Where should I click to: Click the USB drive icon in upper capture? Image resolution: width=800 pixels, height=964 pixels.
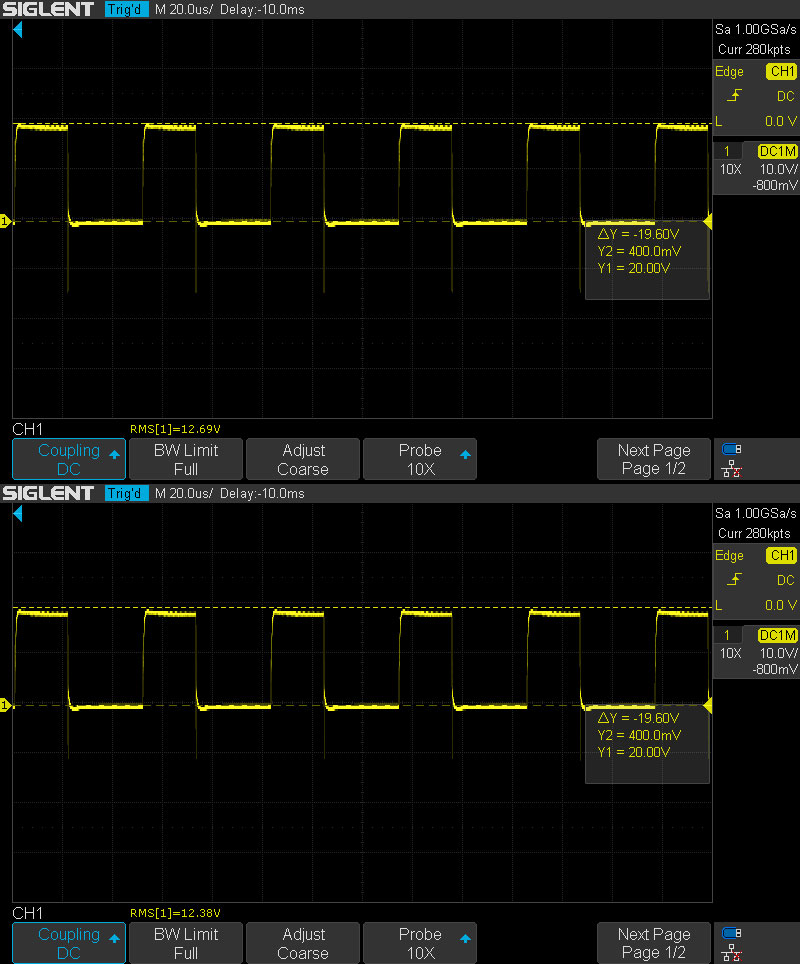point(731,450)
